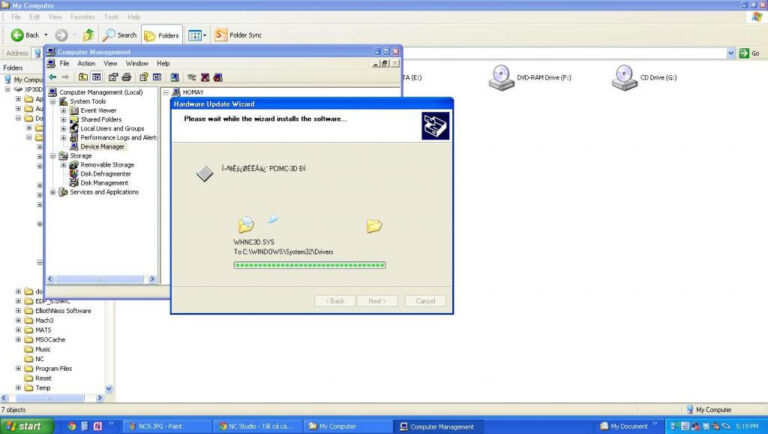Open the DVD-RAM Drive (F:) icon
768x434 pixels.
tap(500, 77)
